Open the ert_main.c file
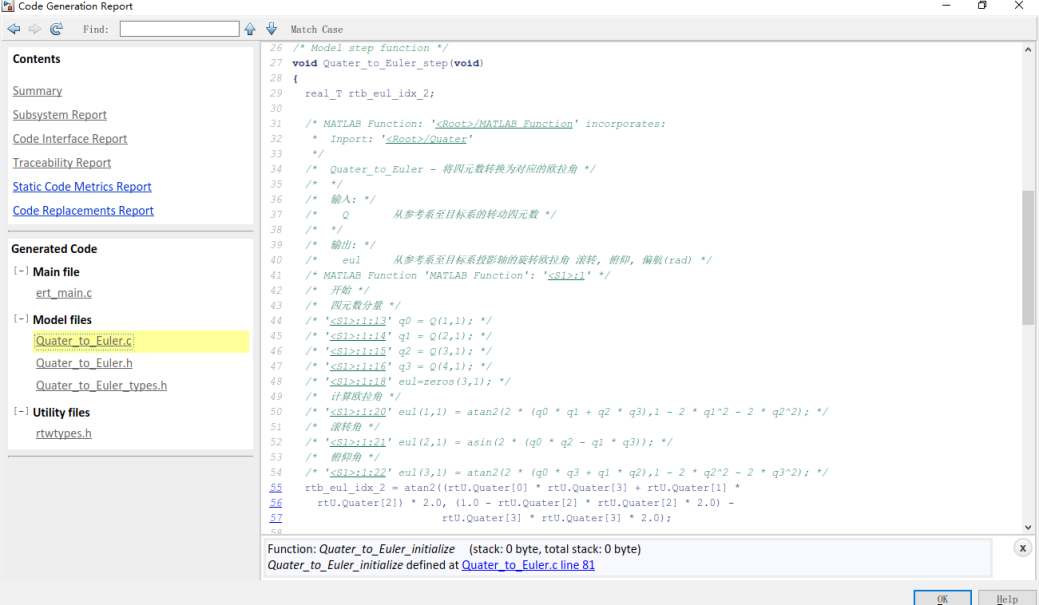Screen dimensions: 1039x605 click(x=64, y=292)
